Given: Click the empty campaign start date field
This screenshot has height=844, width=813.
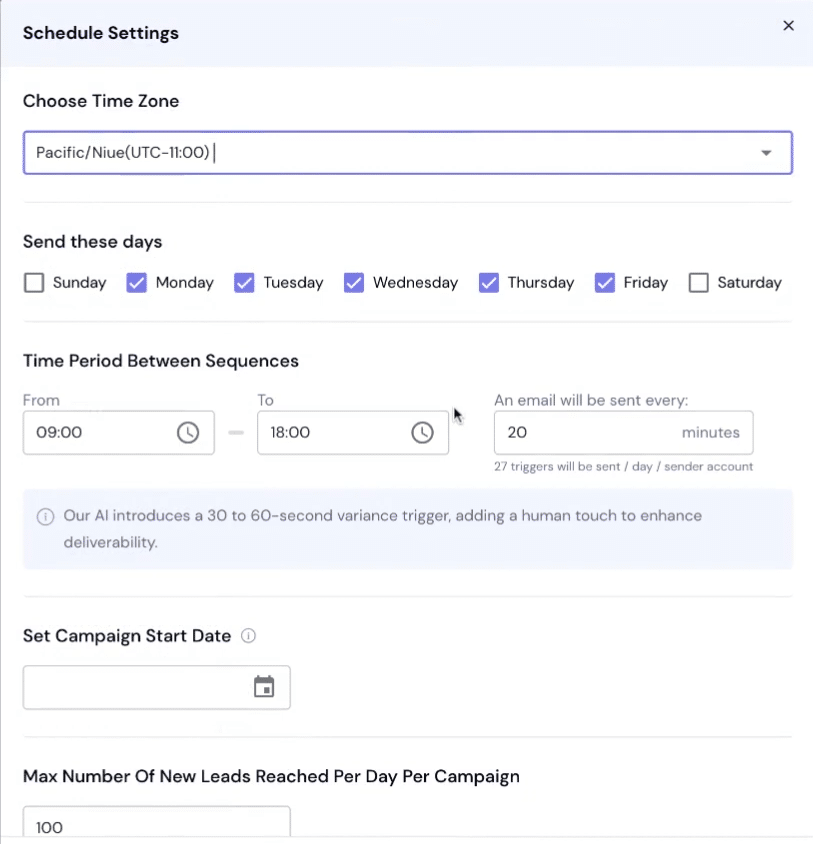Looking at the screenshot, I should tap(157, 687).
